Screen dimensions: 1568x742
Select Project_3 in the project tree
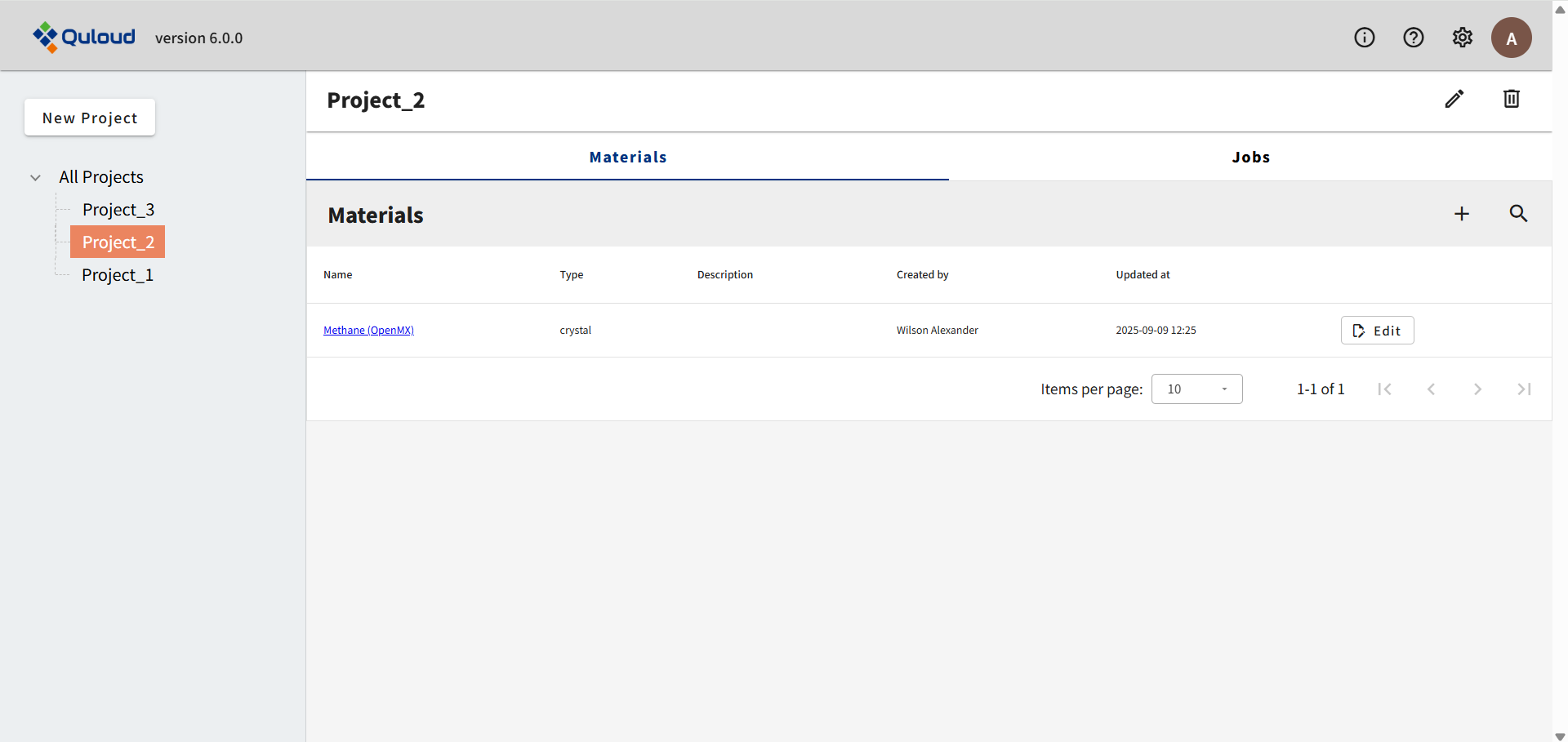118,210
